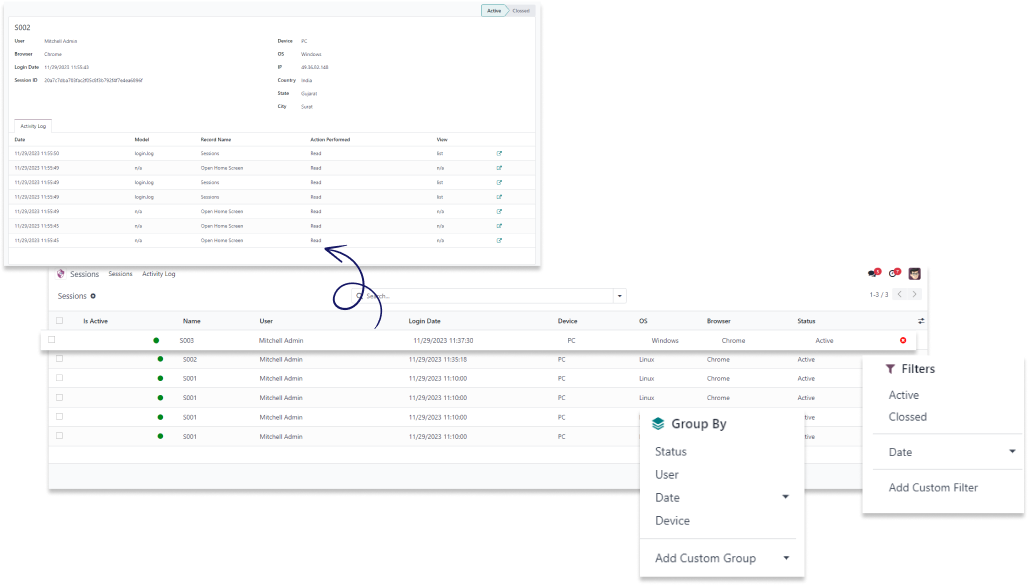1028x585 pixels.
Task: Open external link for first activity log row
Action: [499, 153]
